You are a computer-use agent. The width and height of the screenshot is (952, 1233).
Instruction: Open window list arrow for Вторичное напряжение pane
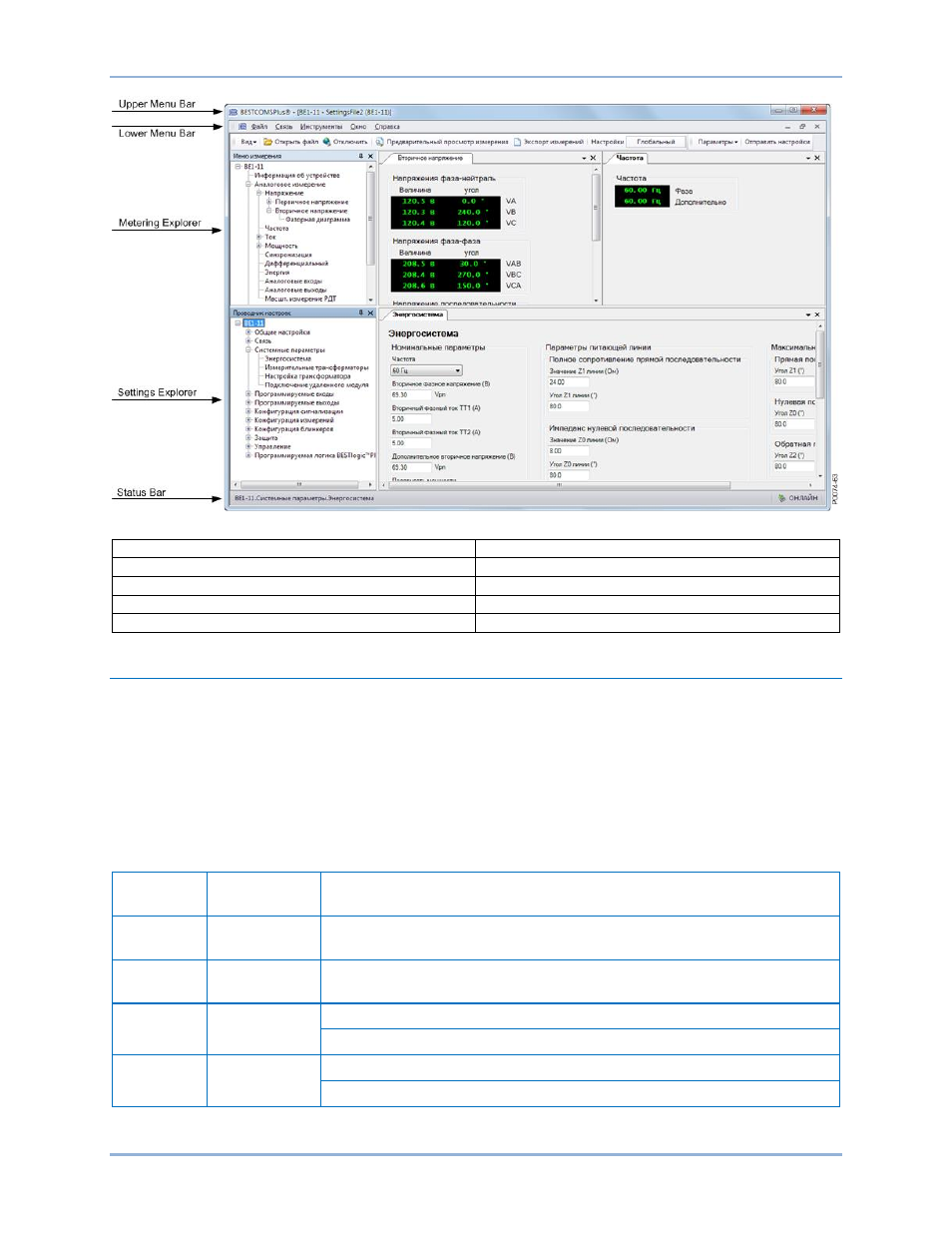[x=584, y=158]
